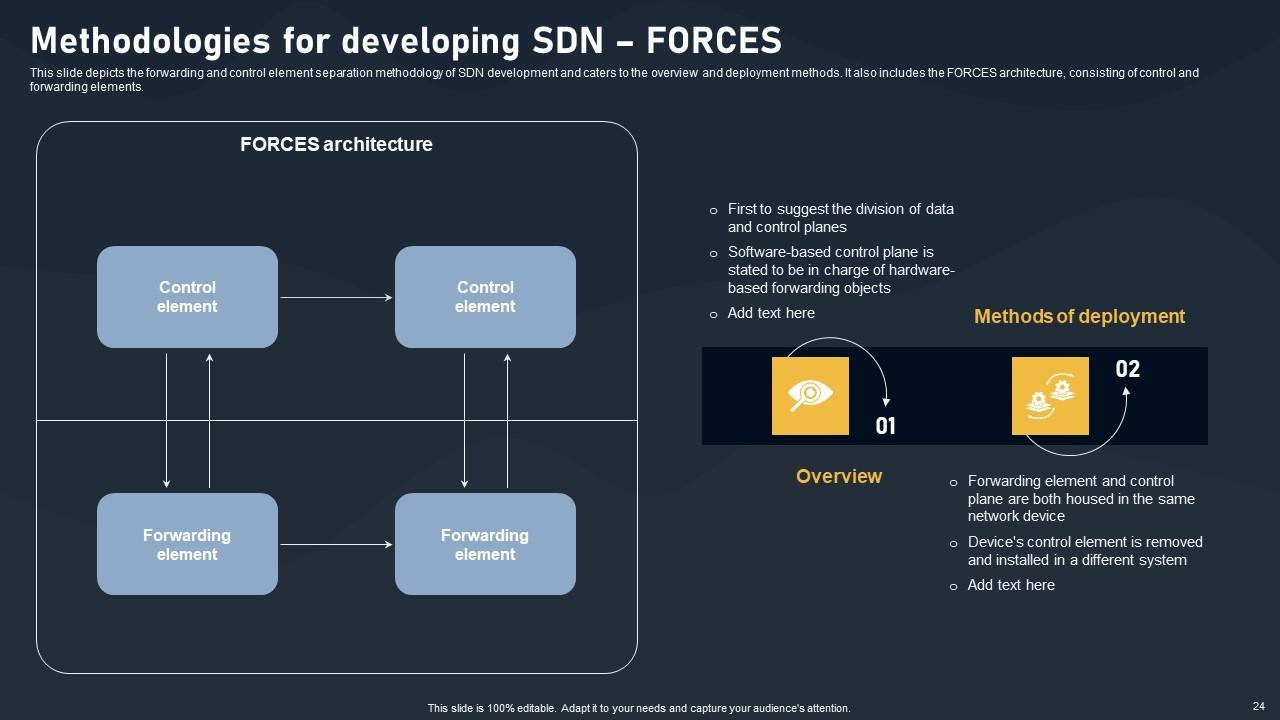Click 'Add text here' under overview bullets
Image resolution: width=1280 pixels, height=720 pixels.
point(771,313)
